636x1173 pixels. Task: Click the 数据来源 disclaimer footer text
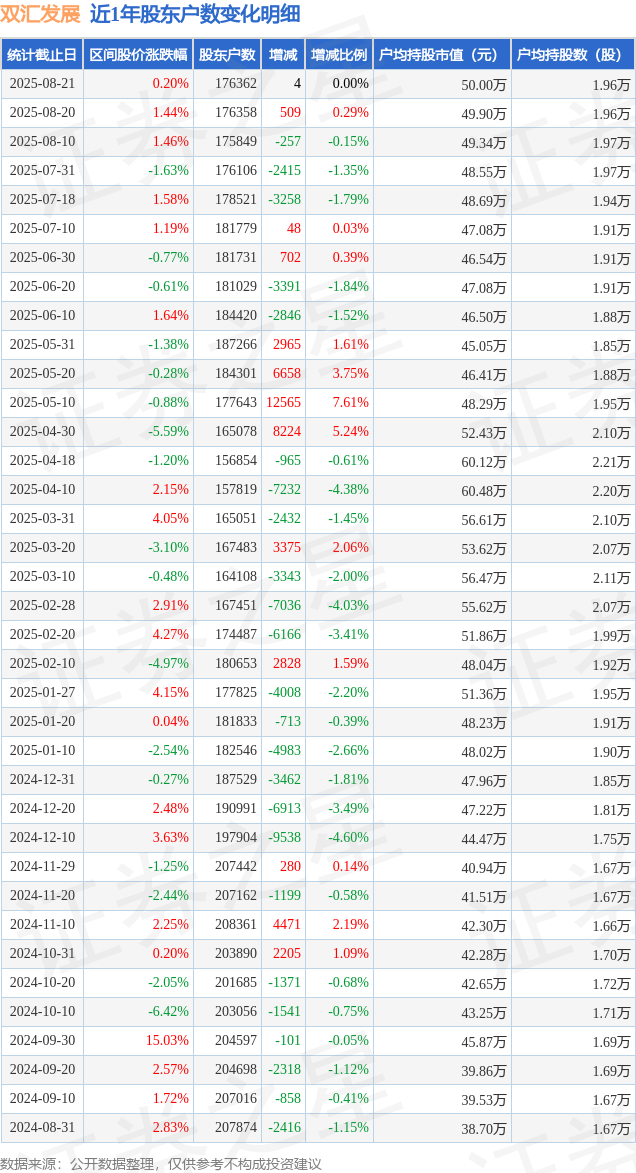click(x=161, y=1163)
